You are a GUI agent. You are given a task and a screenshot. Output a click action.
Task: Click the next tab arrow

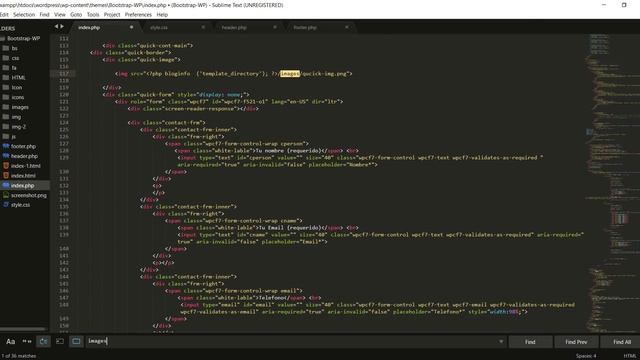coord(62,27)
